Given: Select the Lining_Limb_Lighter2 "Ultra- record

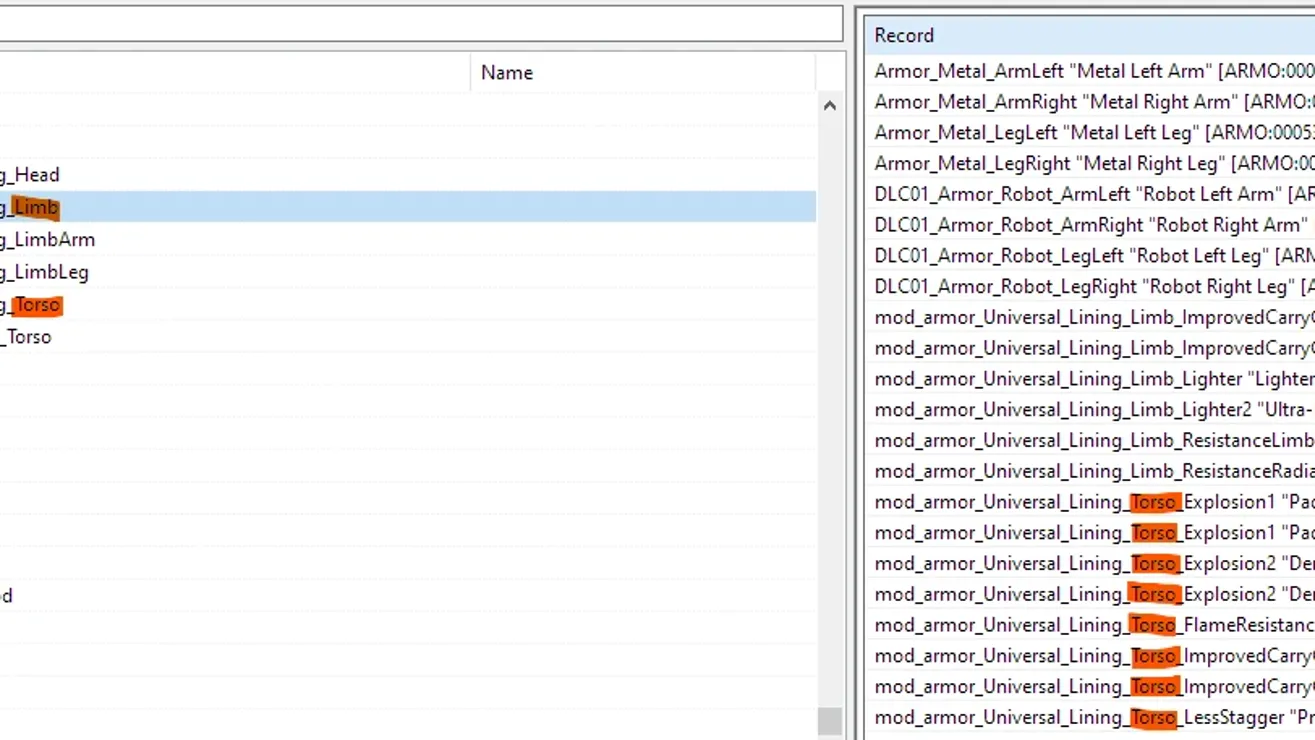Looking at the screenshot, I should (x=1090, y=410).
